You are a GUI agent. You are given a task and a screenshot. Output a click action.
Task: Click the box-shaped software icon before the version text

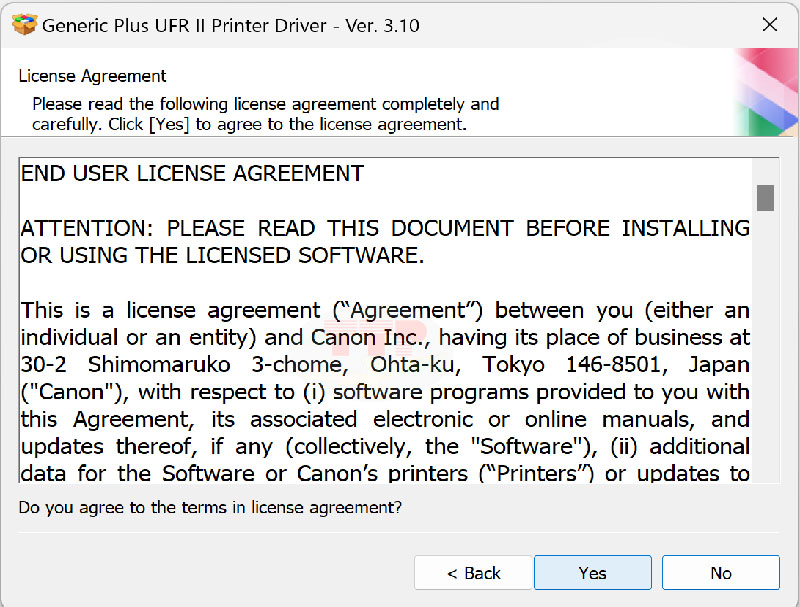(27, 24)
